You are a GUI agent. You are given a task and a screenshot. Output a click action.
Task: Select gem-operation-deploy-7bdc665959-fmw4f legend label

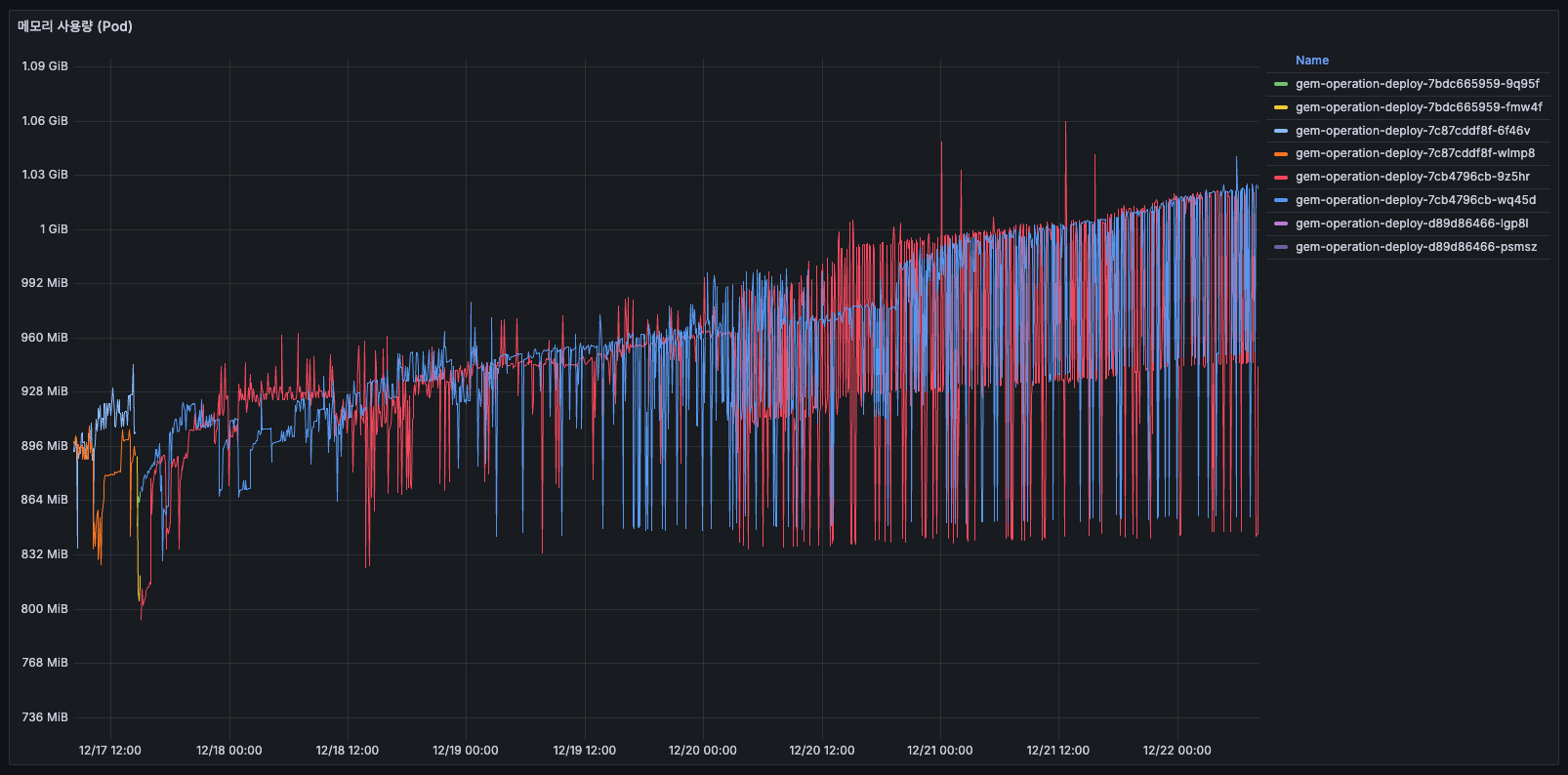(x=1419, y=107)
